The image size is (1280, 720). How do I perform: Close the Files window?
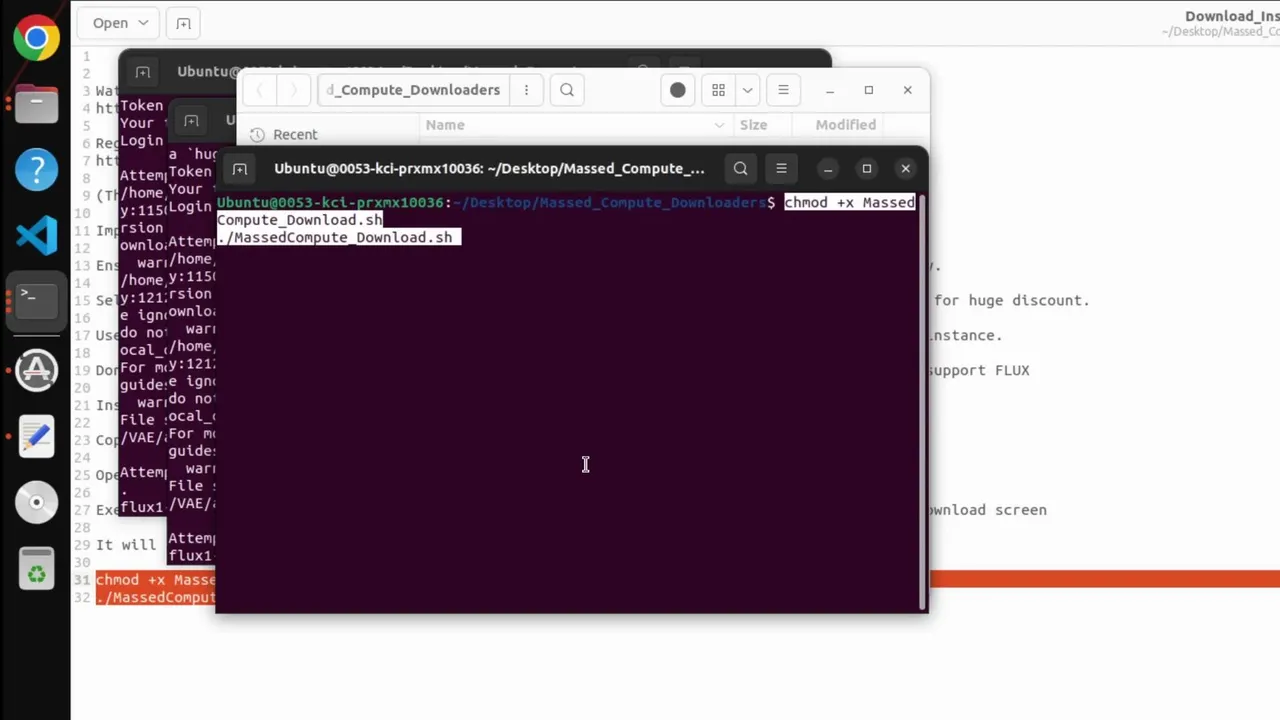tap(907, 90)
